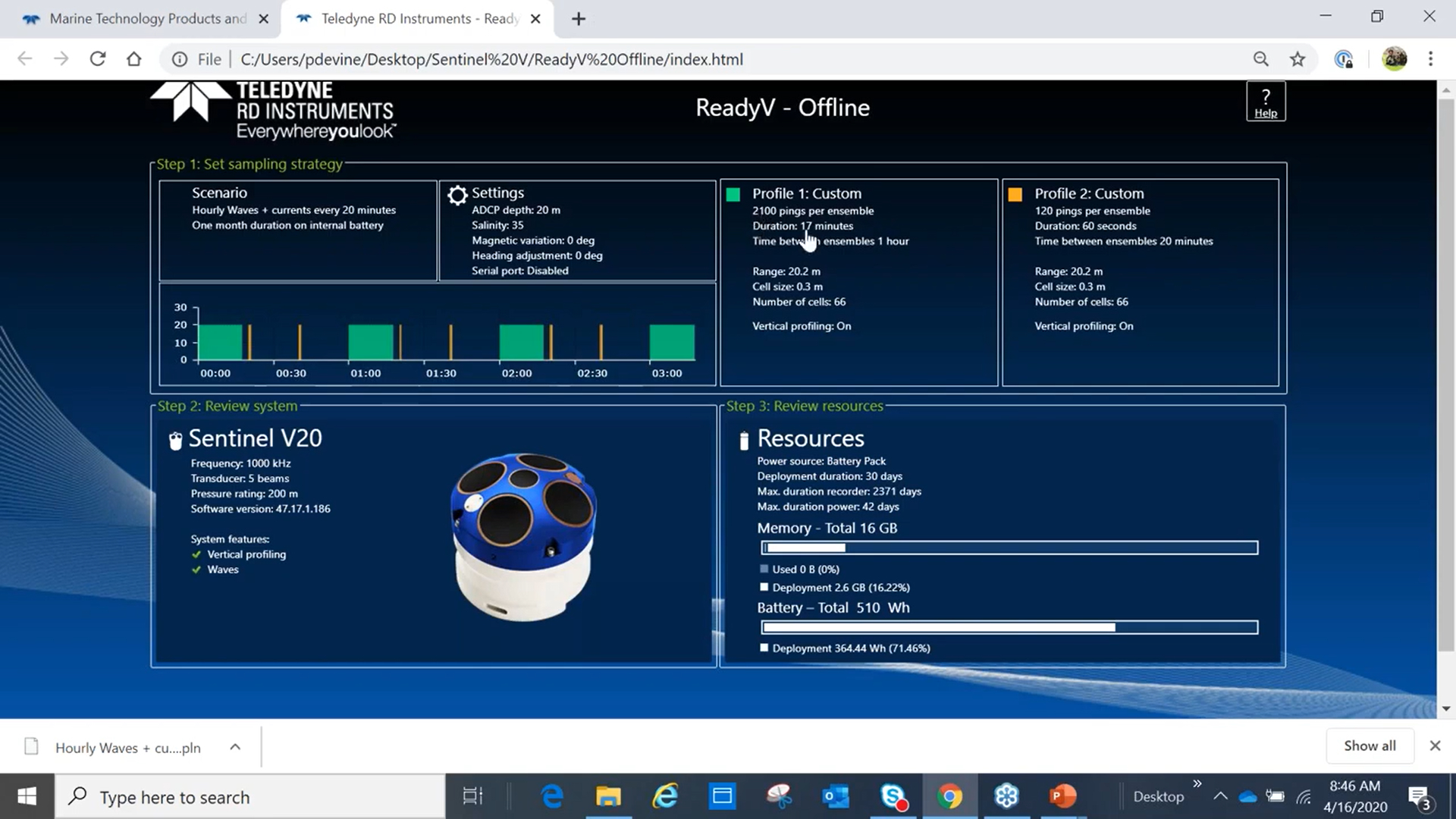The height and width of the screenshot is (819, 1456).
Task: Click the browser Home icon
Action: [x=134, y=59]
